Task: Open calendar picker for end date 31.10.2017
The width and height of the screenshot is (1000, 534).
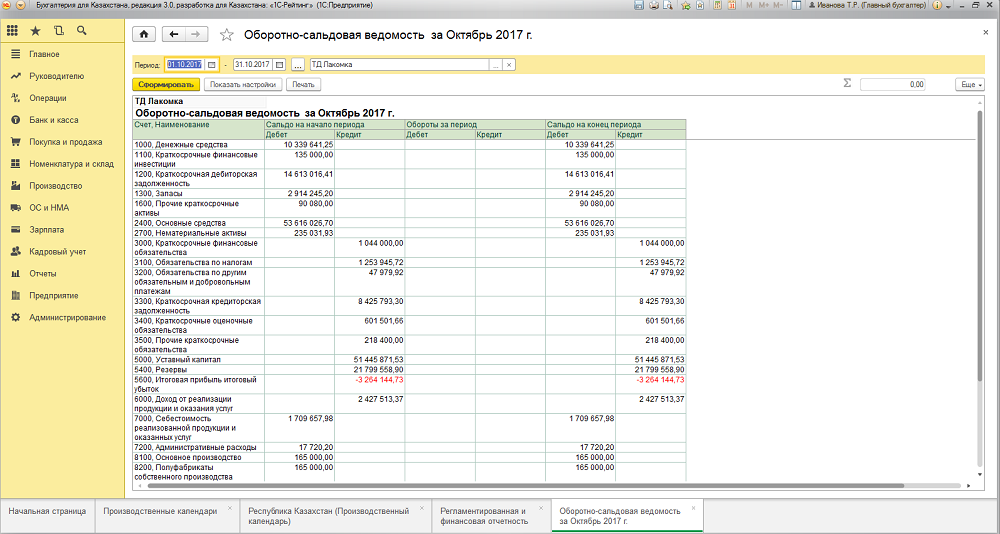Action: click(280, 64)
